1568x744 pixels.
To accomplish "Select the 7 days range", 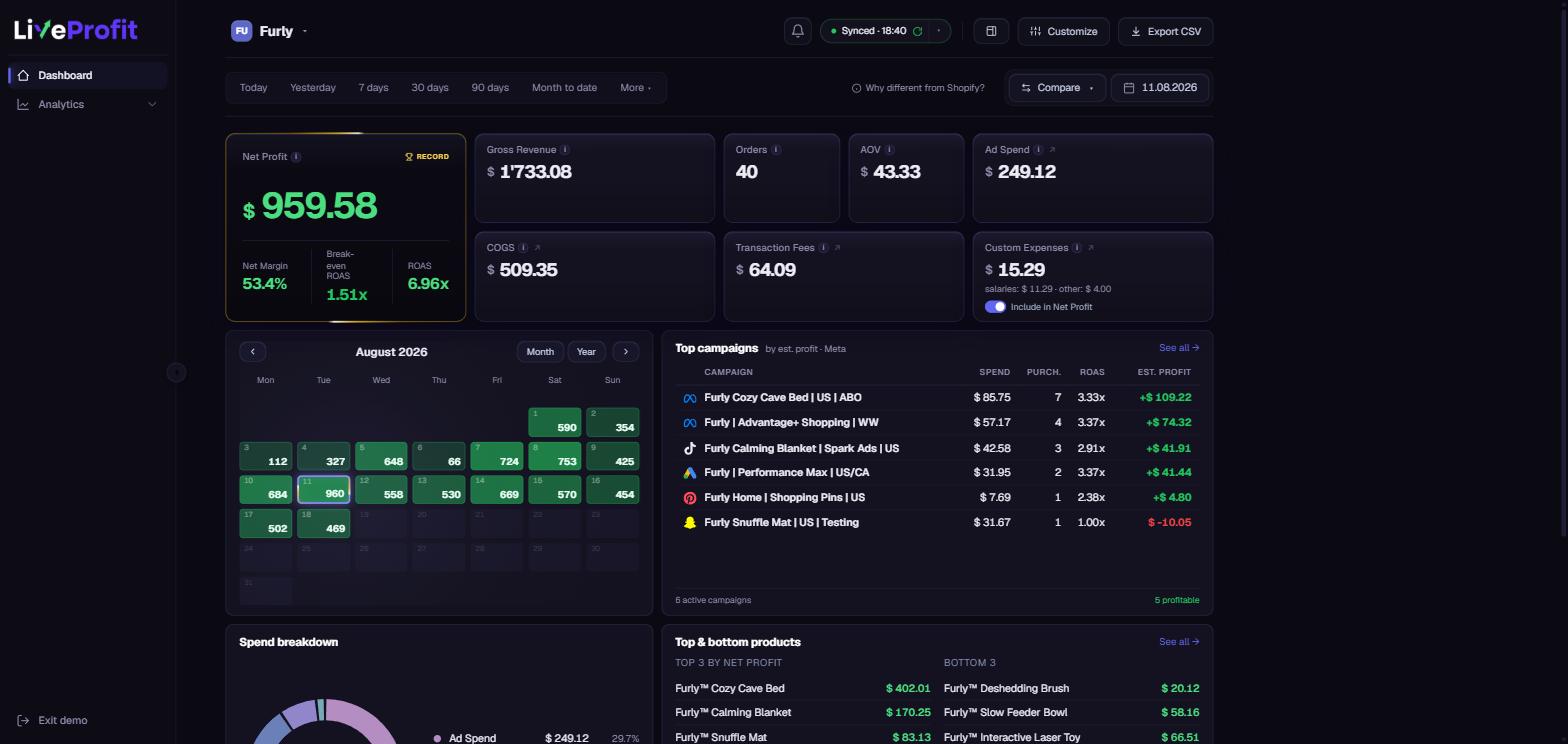I will pyautogui.click(x=373, y=88).
